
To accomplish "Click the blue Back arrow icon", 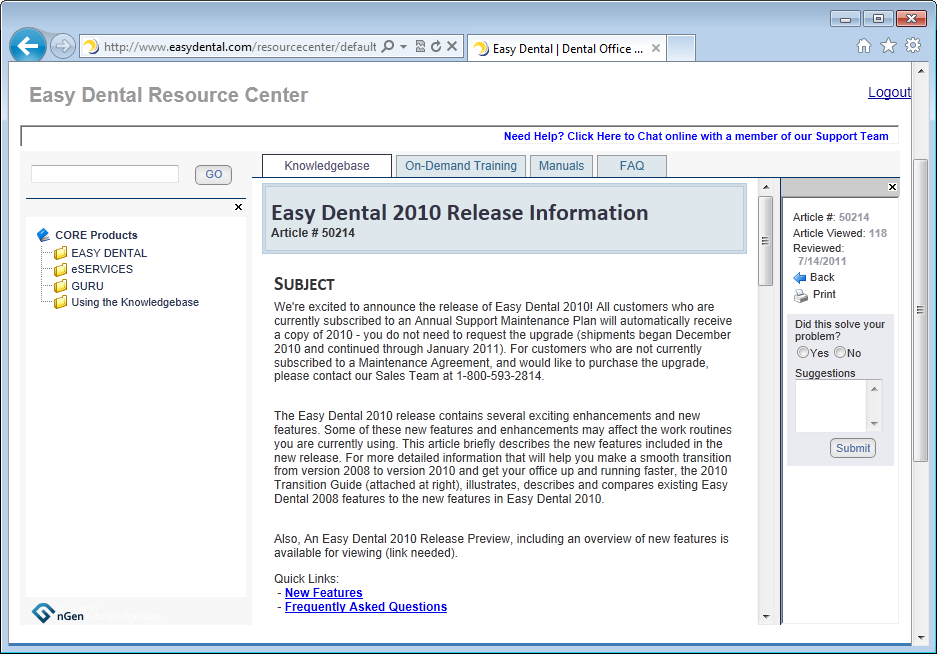I will point(800,278).
